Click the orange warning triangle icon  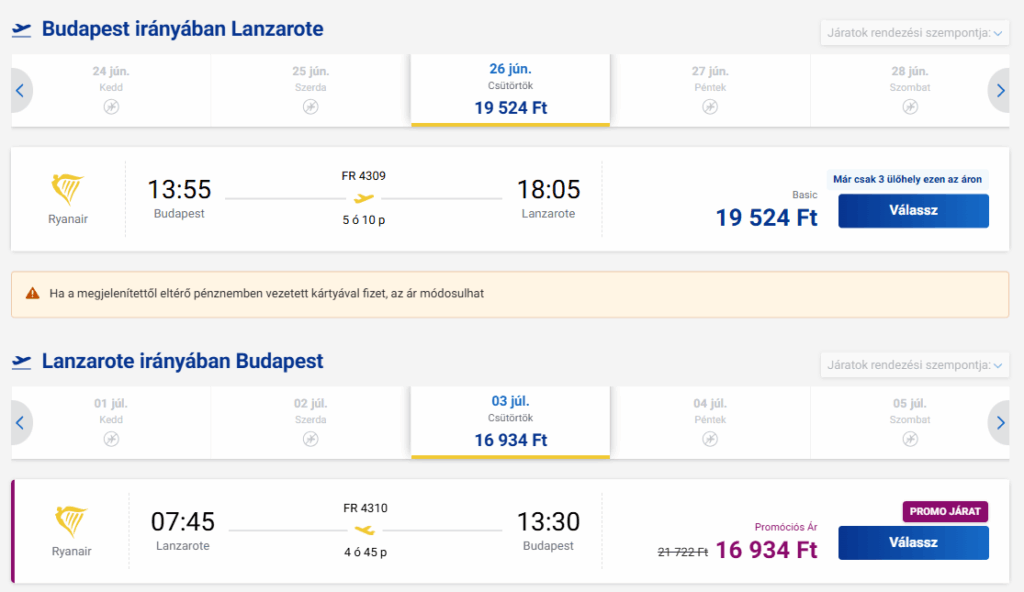point(33,293)
